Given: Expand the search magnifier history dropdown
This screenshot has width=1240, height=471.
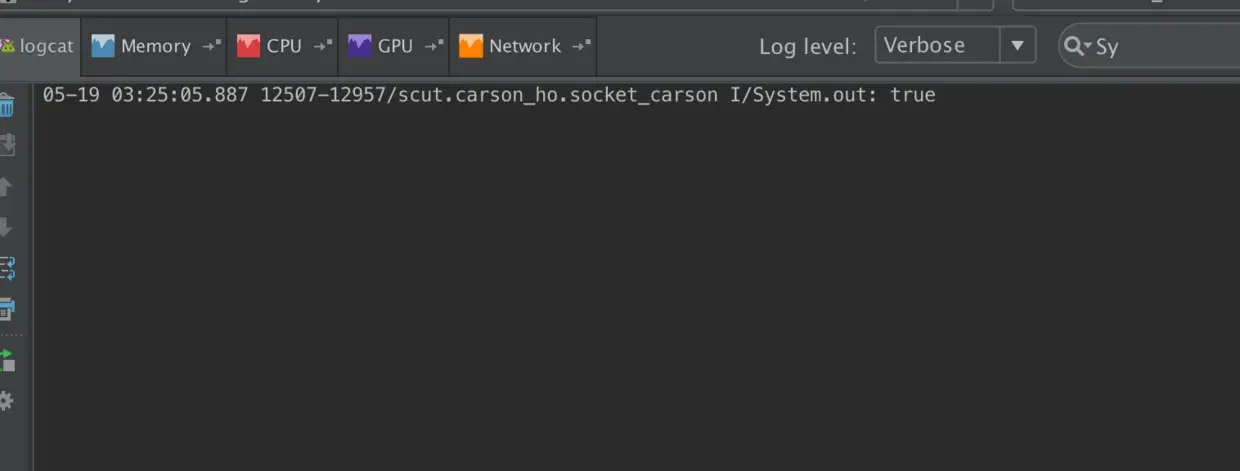Looking at the screenshot, I should click(x=1077, y=46).
